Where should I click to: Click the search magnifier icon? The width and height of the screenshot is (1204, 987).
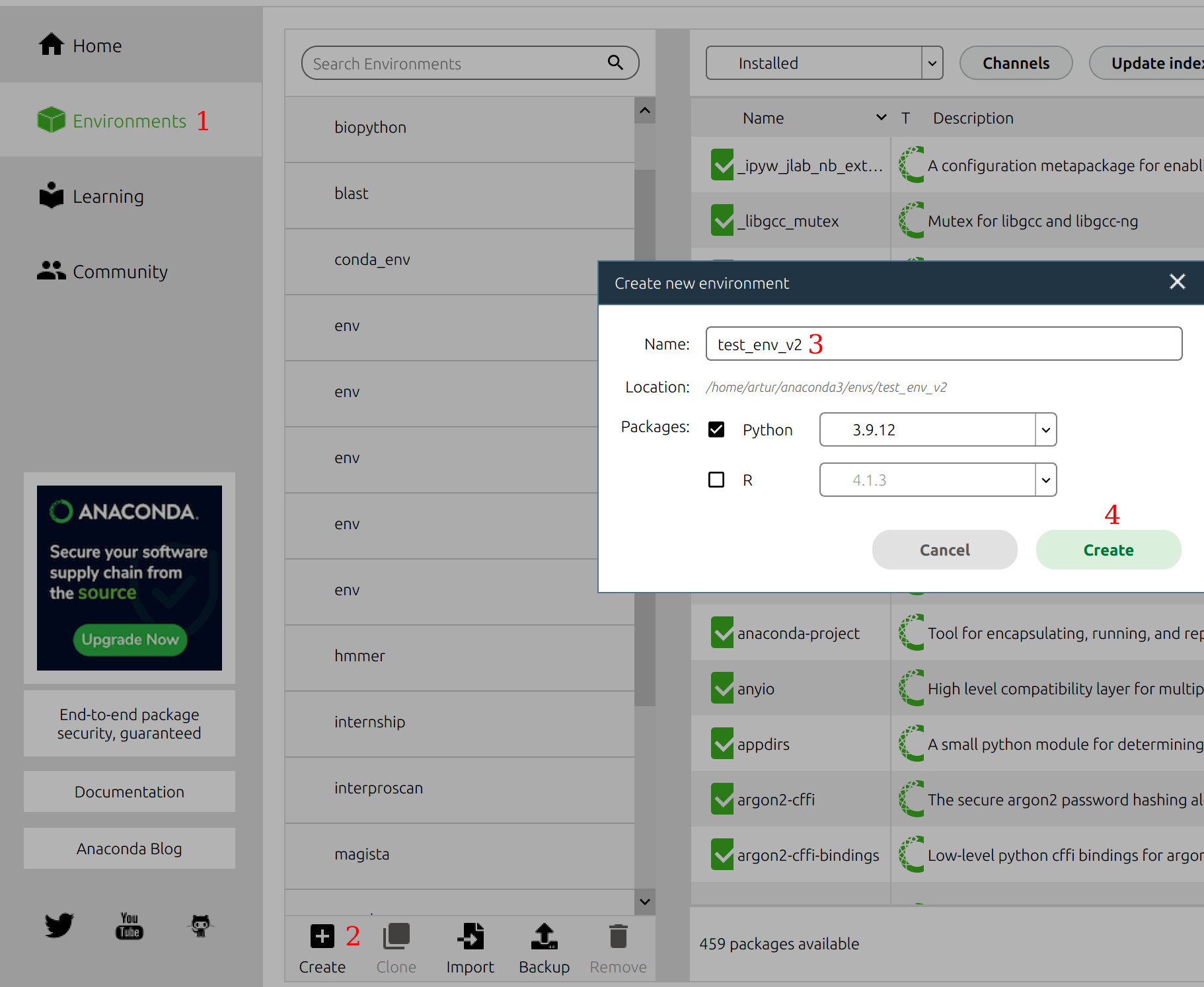(615, 63)
